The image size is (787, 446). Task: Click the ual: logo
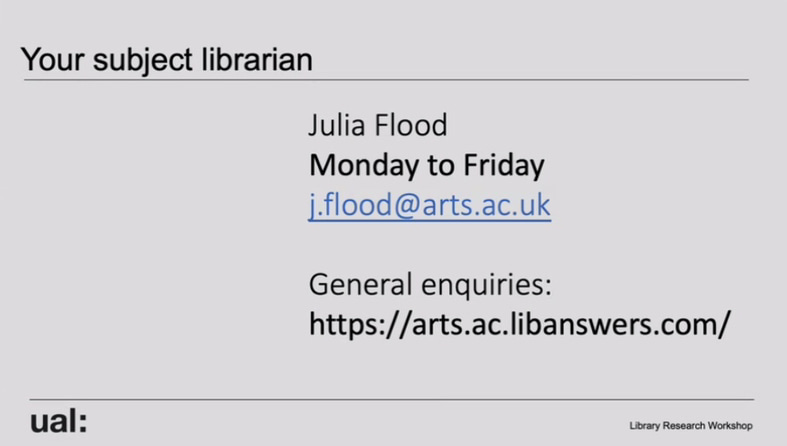click(x=58, y=421)
